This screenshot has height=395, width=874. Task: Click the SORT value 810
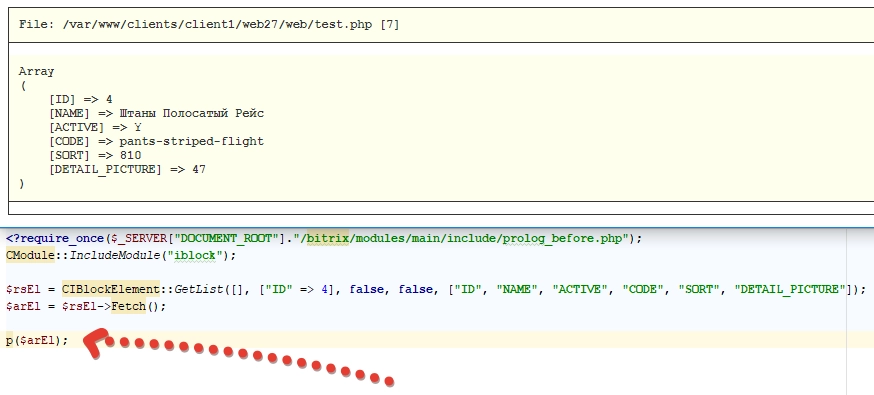click(x=130, y=155)
